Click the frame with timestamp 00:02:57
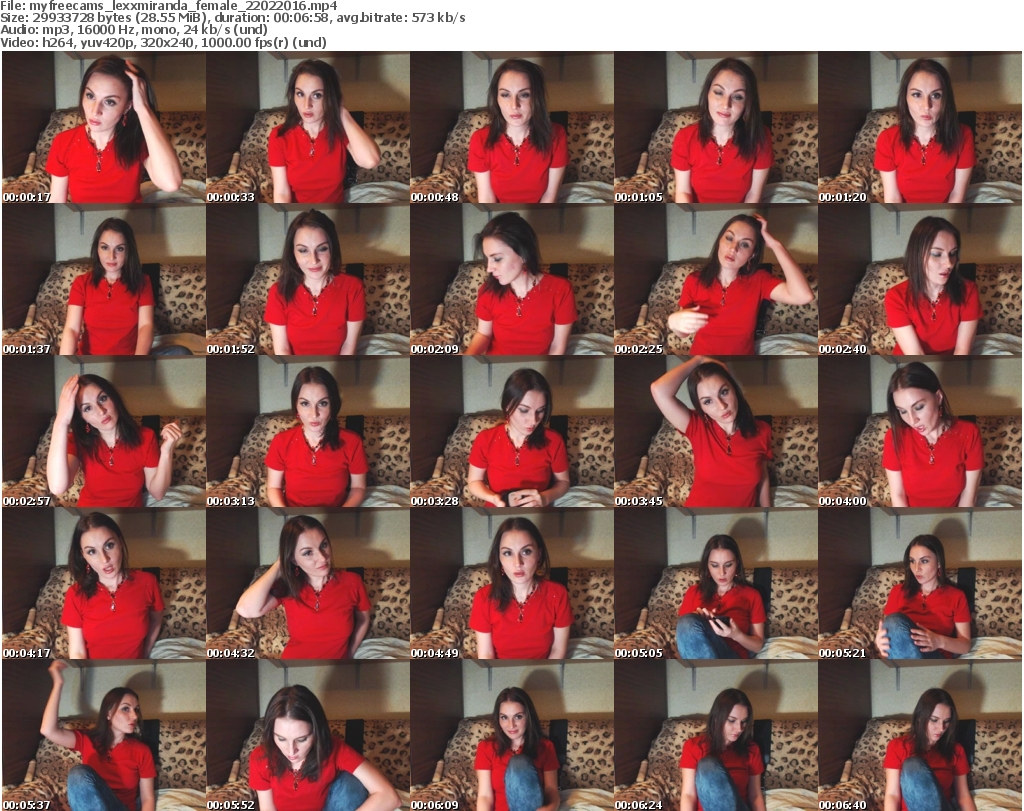The image size is (1024, 811). [x=104, y=432]
